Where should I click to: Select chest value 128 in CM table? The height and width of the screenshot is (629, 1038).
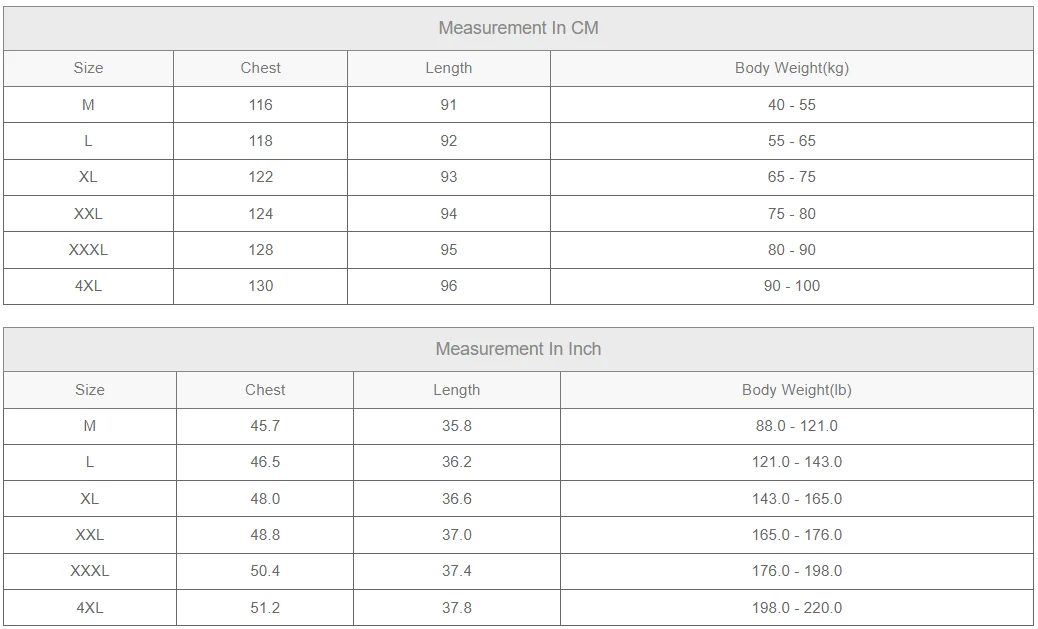[x=260, y=250]
